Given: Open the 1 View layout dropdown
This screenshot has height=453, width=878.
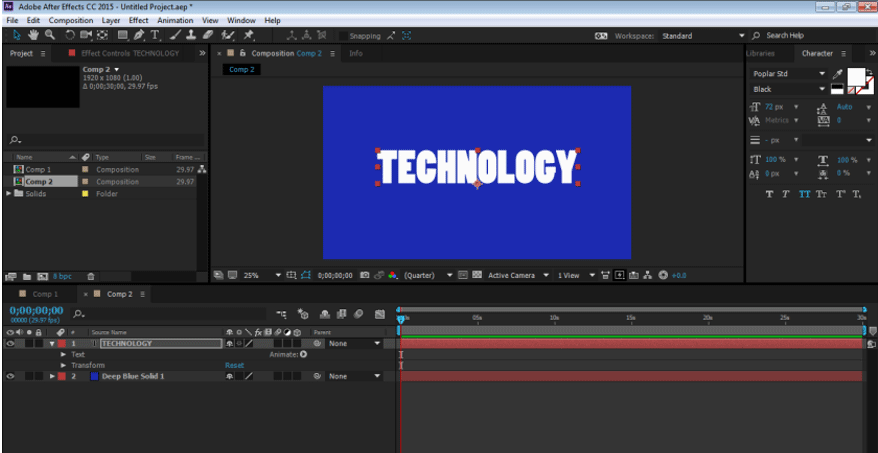Looking at the screenshot, I should tap(576, 275).
